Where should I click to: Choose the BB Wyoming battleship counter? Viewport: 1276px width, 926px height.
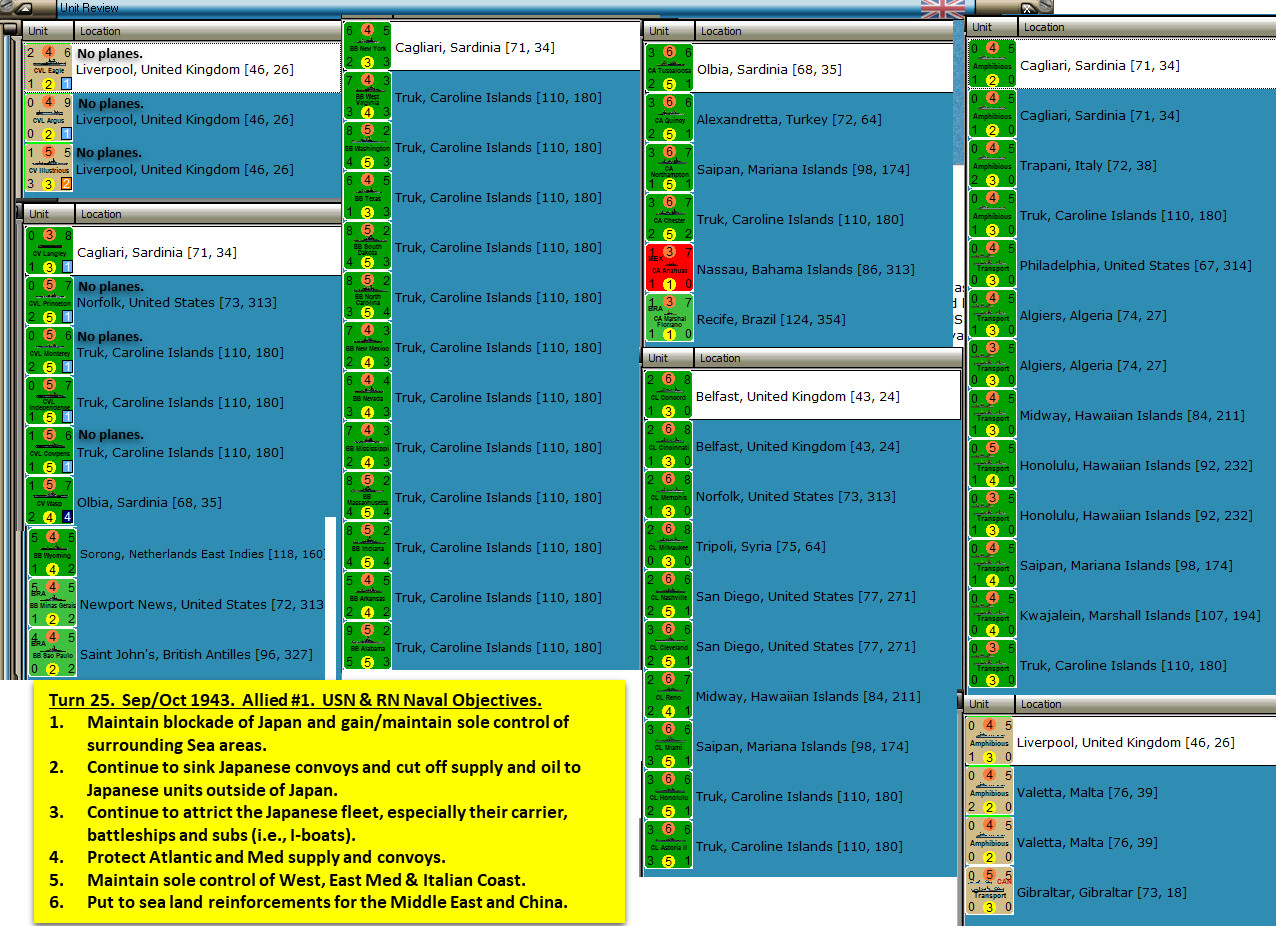(x=52, y=553)
